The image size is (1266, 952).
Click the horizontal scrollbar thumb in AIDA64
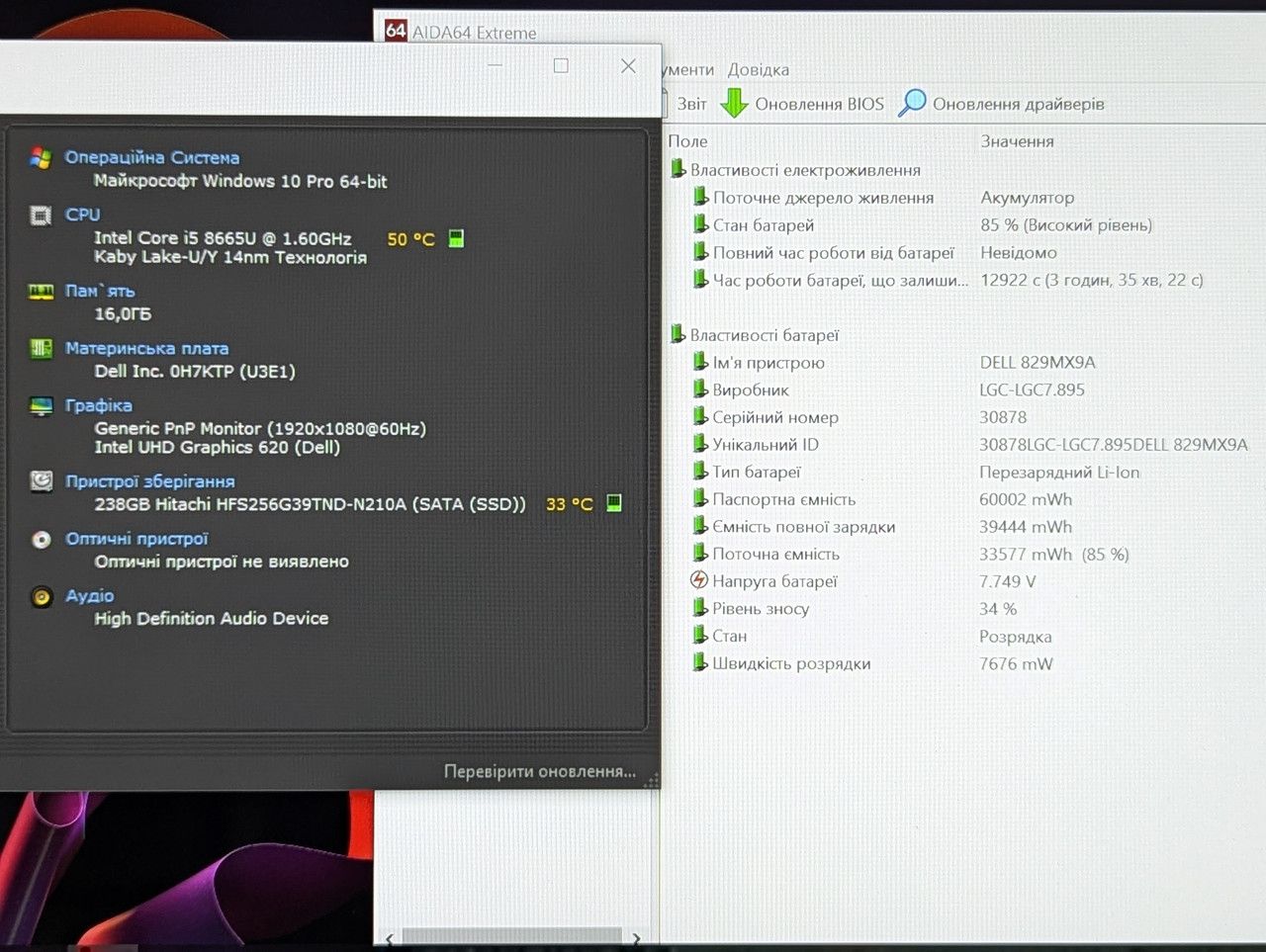(512, 937)
